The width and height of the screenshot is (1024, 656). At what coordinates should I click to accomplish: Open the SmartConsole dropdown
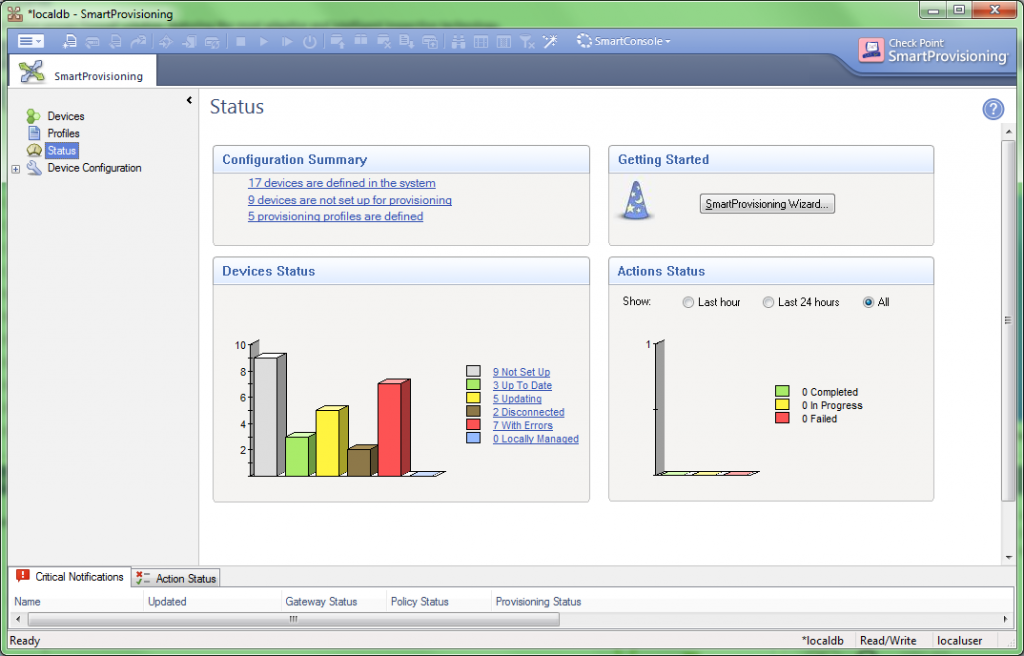[x=623, y=41]
